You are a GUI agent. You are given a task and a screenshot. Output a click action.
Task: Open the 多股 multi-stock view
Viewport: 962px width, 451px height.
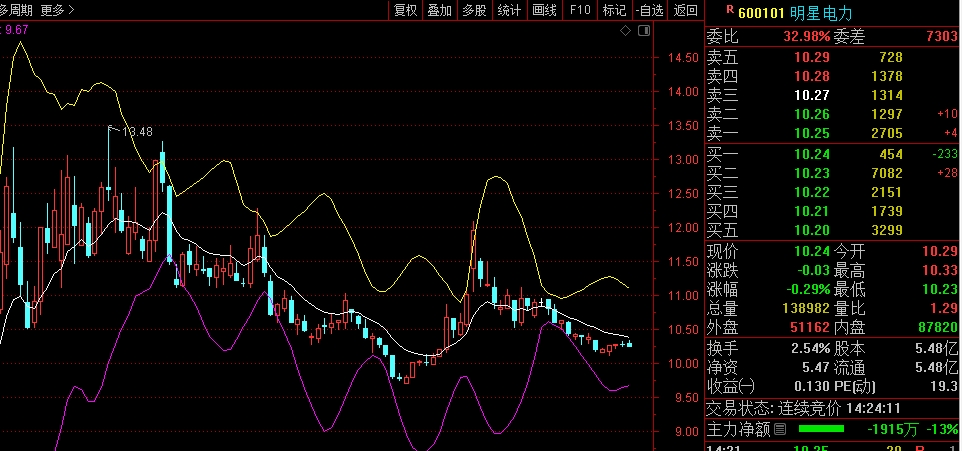coord(474,10)
